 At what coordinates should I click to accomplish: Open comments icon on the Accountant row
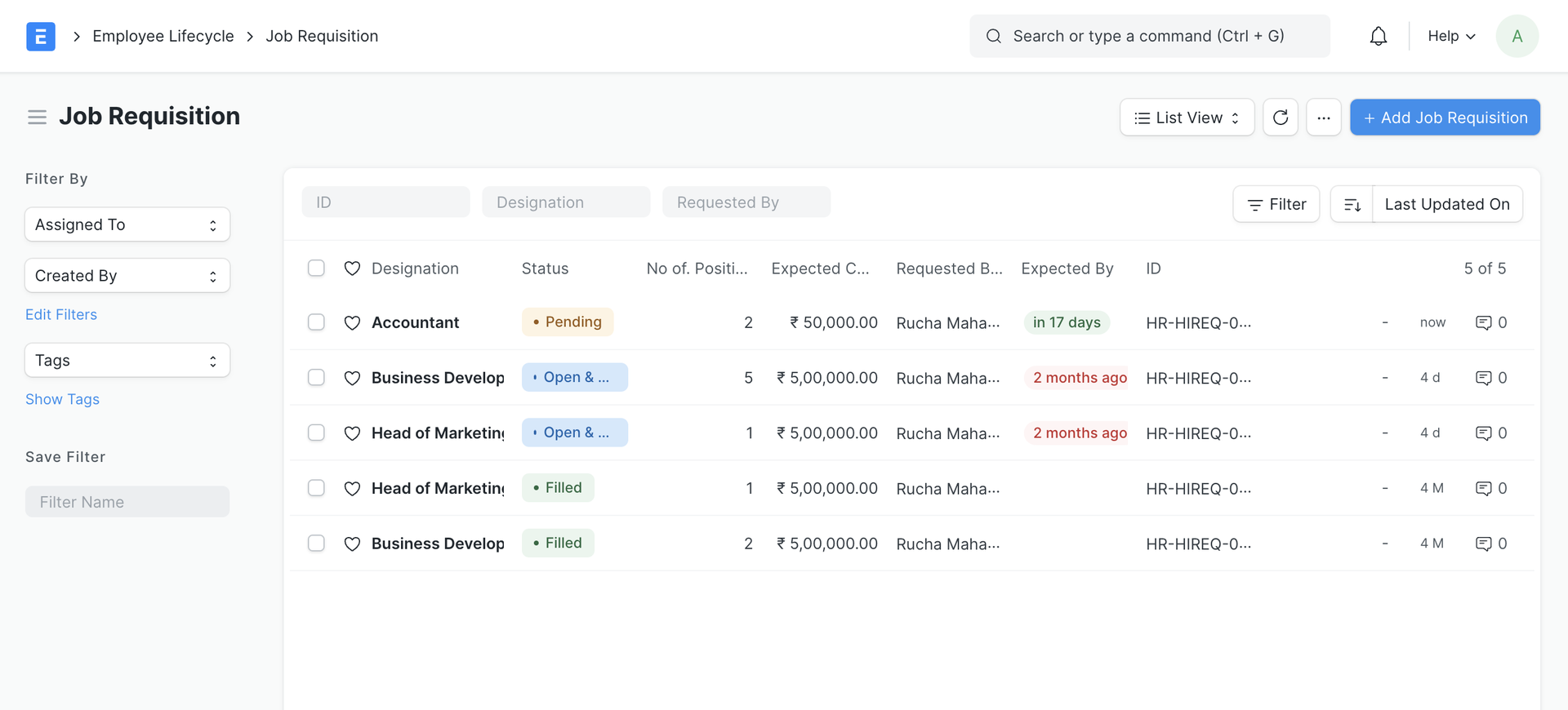pos(1483,323)
